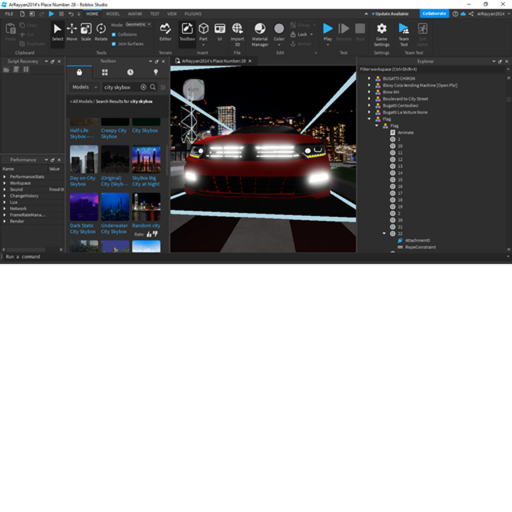Click the Import 3D icon
The height and width of the screenshot is (512, 512).
pyautogui.click(x=237, y=34)
